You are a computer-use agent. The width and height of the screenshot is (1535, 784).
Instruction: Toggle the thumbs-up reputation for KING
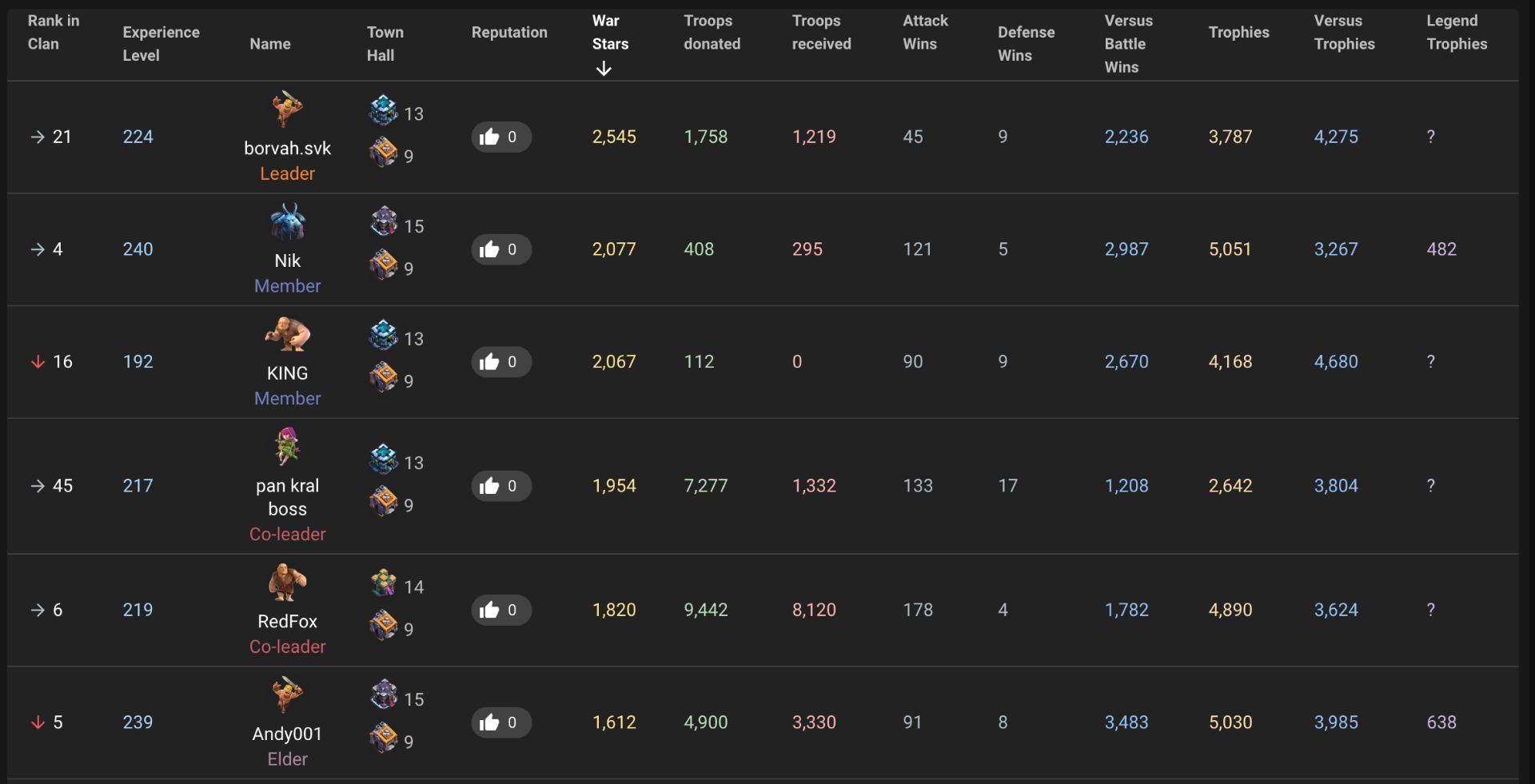pos(500,362)
